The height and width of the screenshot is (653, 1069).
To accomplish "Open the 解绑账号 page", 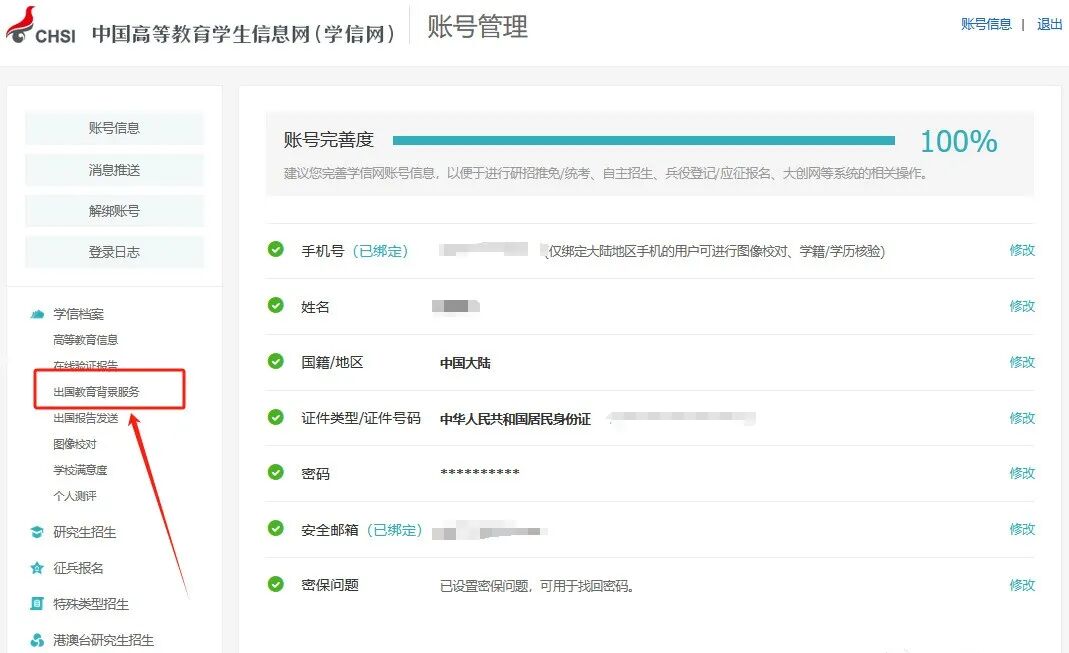I will (113, 210).
